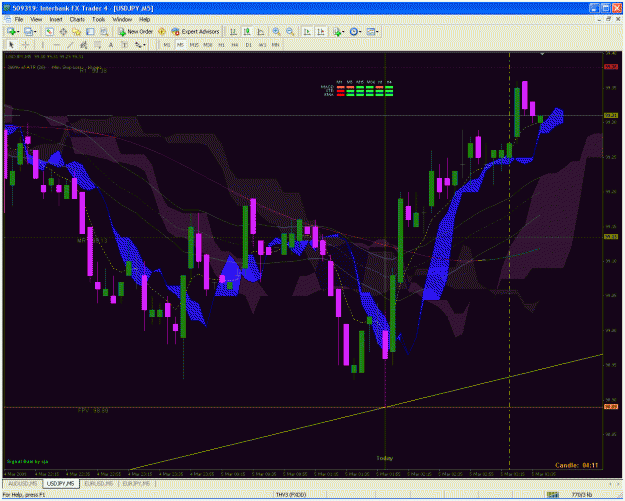625x501 pixels.
Task: Open the File menu
Action: tap(19, 19)
